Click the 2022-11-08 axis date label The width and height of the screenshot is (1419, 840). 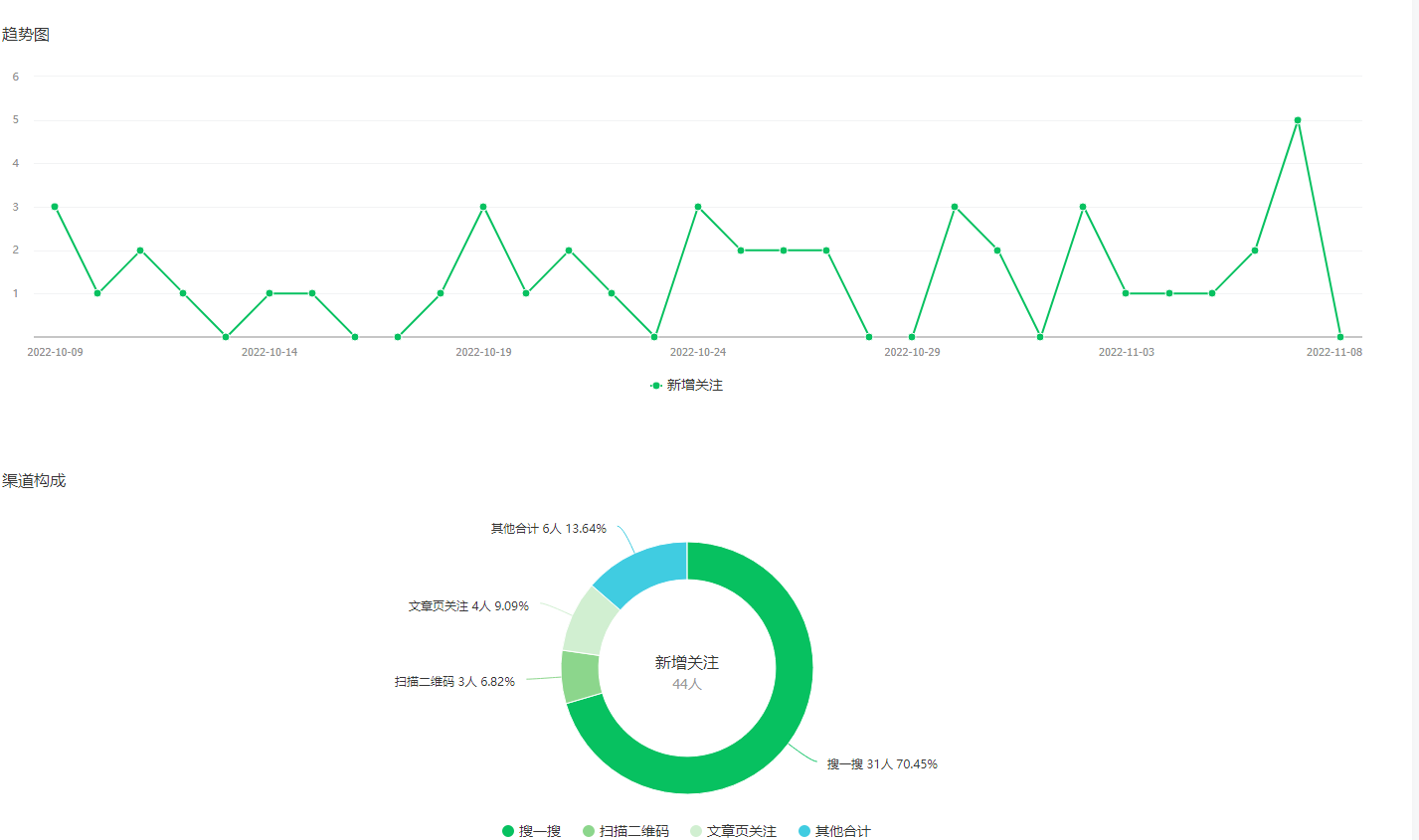coord(1334,353)
